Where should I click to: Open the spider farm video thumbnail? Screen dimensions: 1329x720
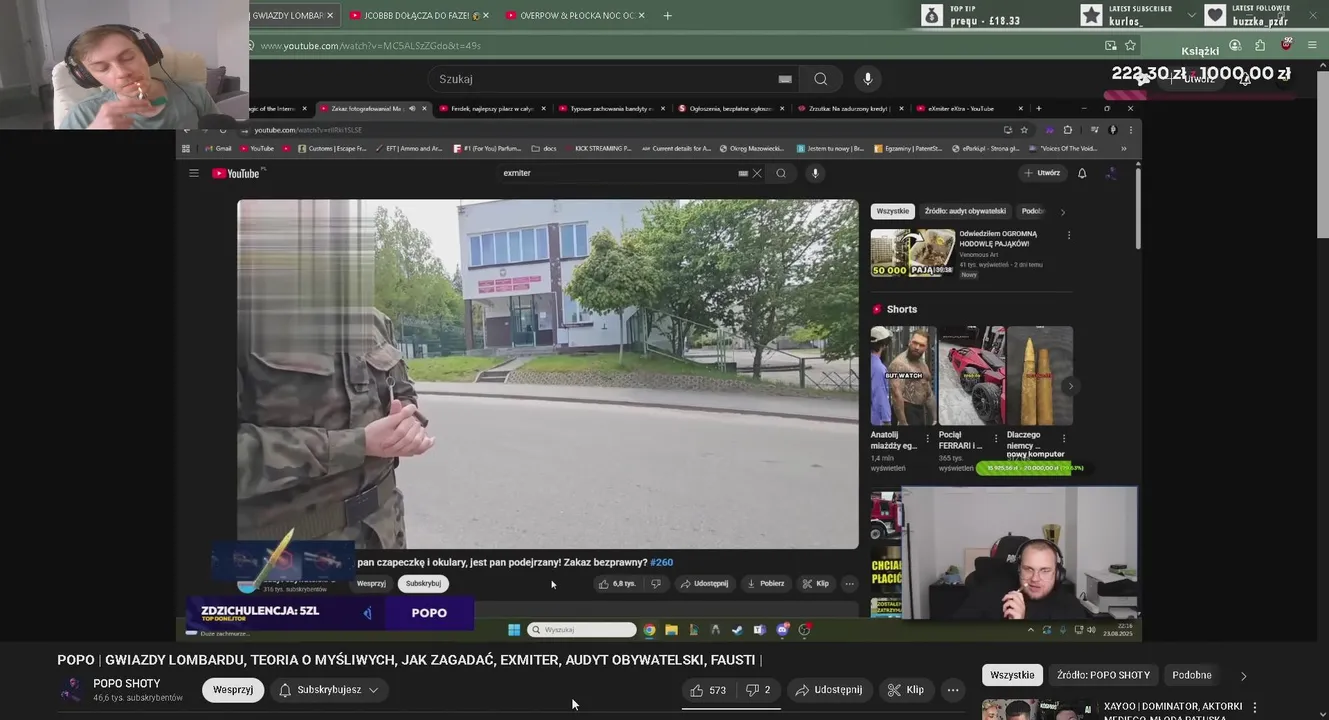913,253
